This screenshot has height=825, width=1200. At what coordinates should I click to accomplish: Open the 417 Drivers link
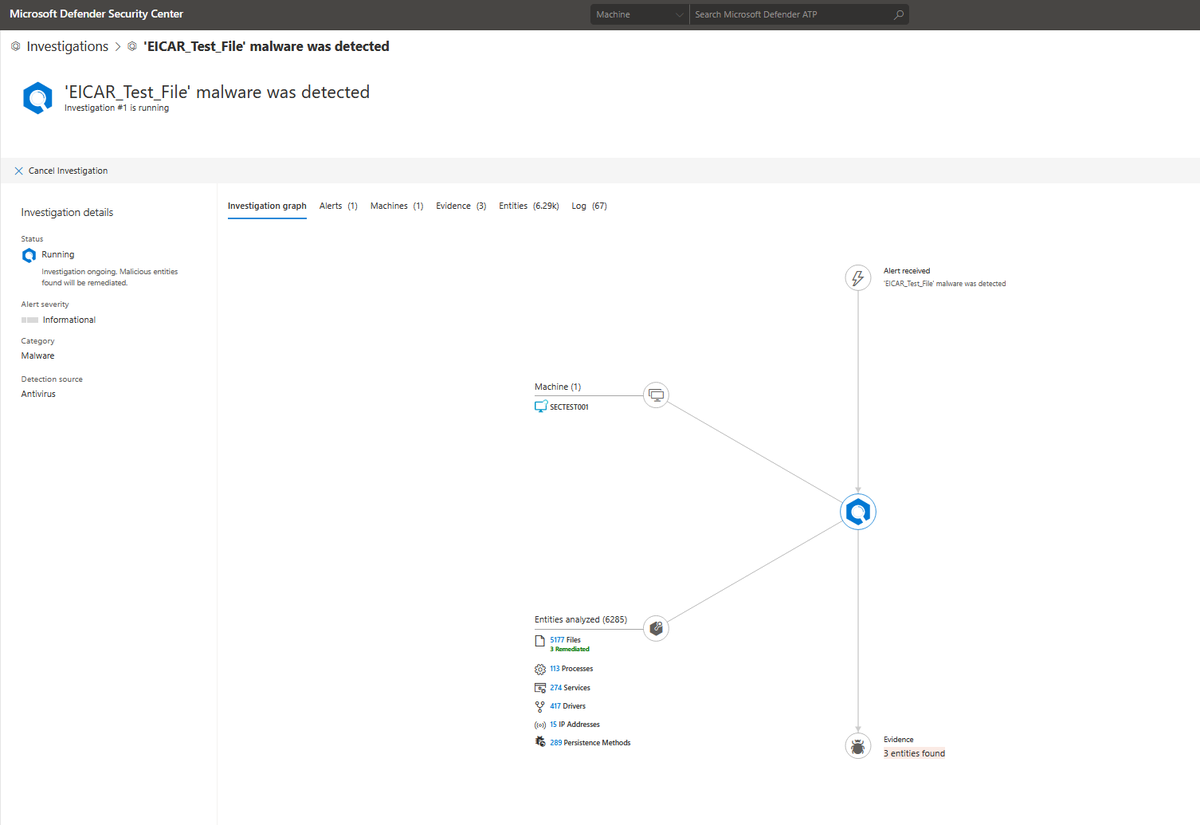[568, 706]
